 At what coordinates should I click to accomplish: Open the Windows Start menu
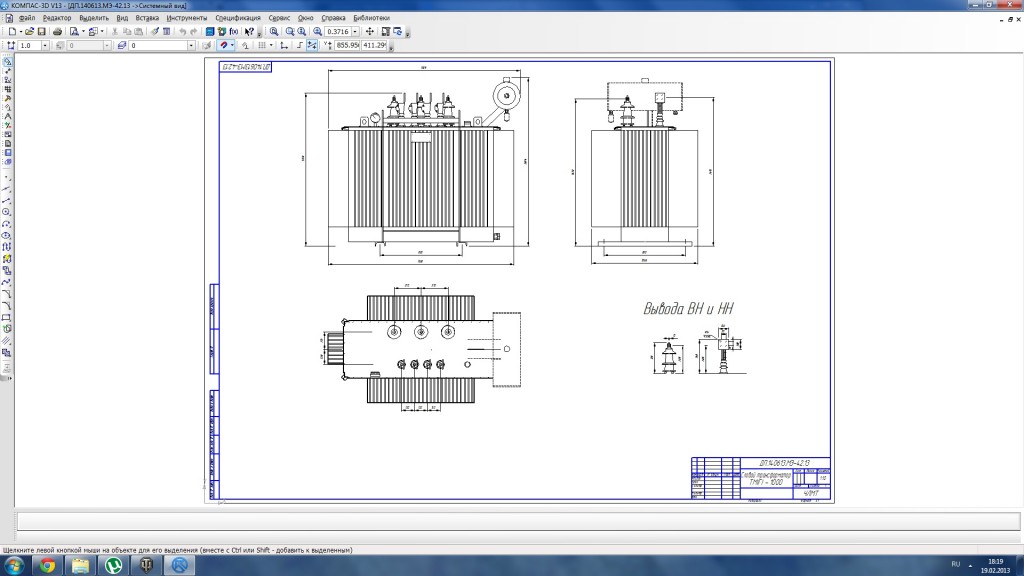[x=14, y=566]
